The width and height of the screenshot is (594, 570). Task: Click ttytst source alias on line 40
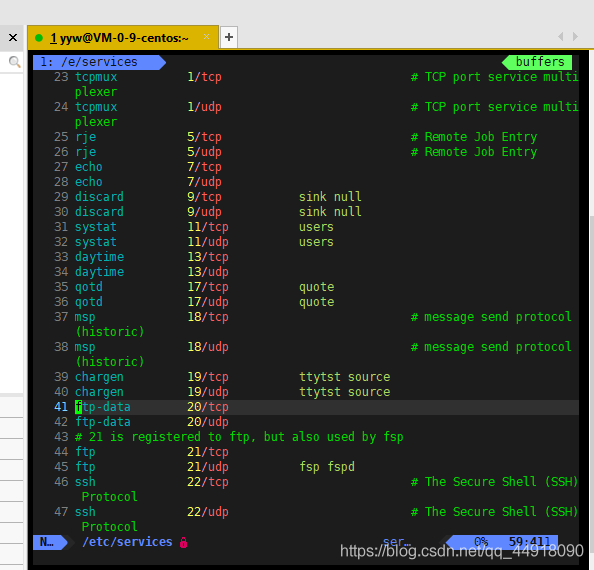click(344, 392)
